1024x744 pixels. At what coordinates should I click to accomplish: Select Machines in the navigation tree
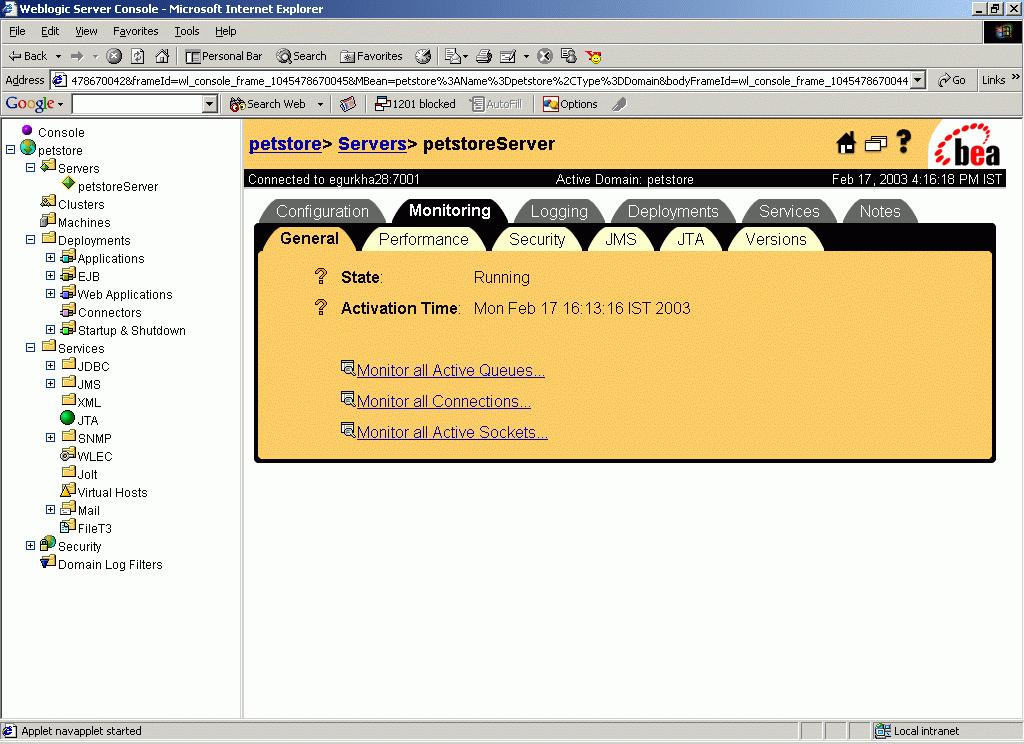click(x=84, y=223)
